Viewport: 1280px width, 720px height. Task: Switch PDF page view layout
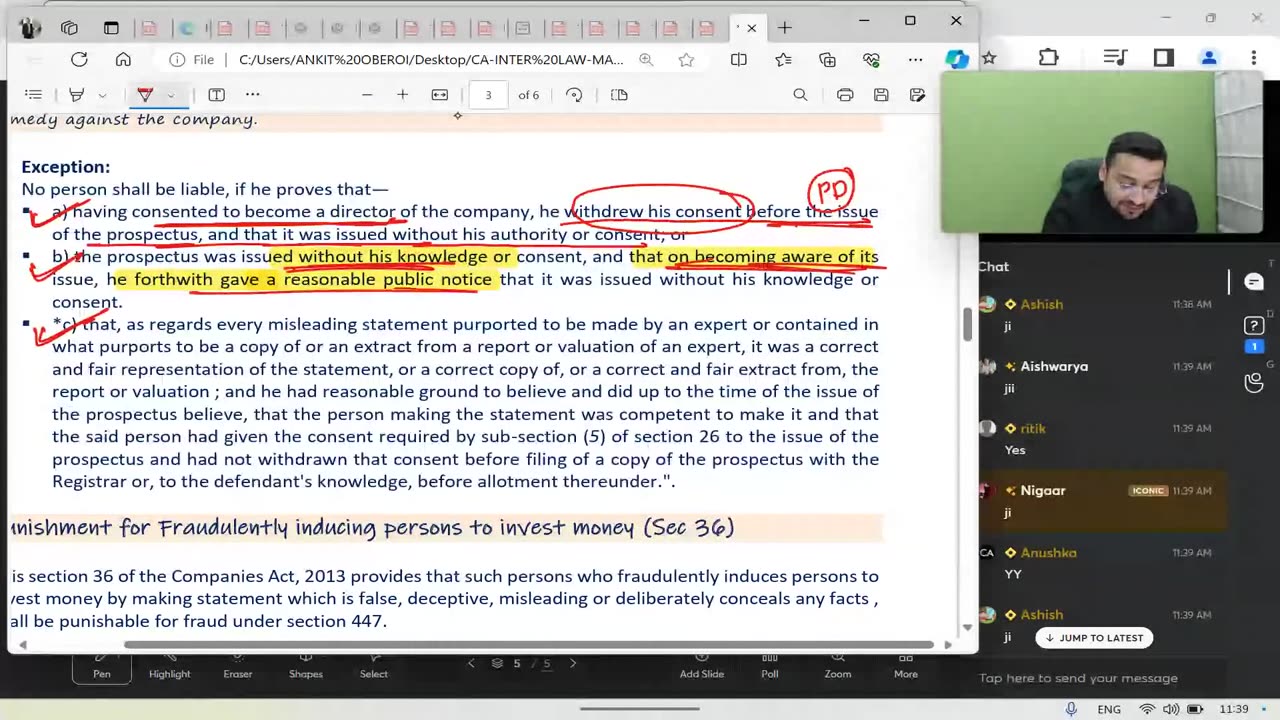click(x=619, y=95)
